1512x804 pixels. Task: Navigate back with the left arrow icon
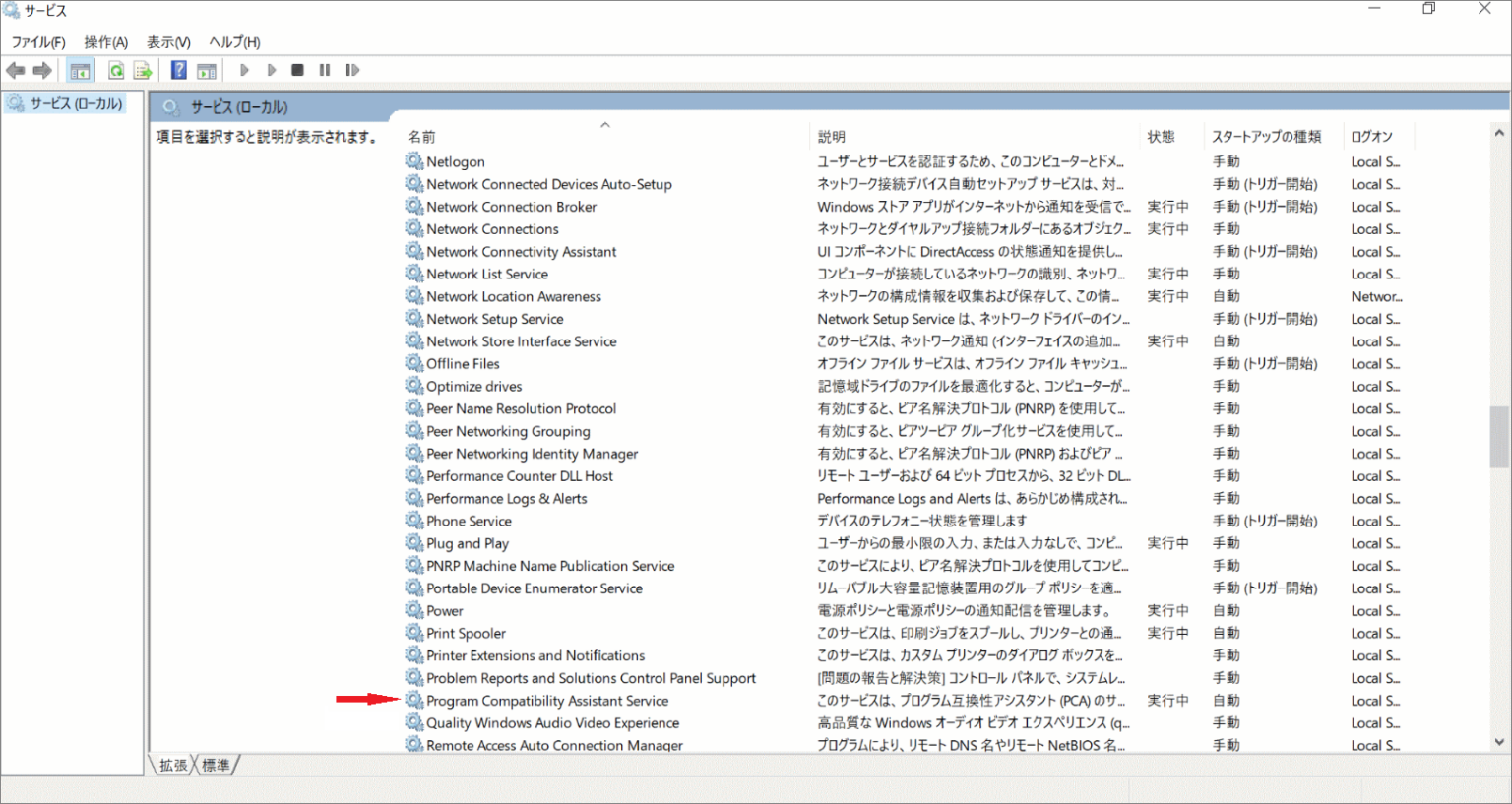[16, 69]
